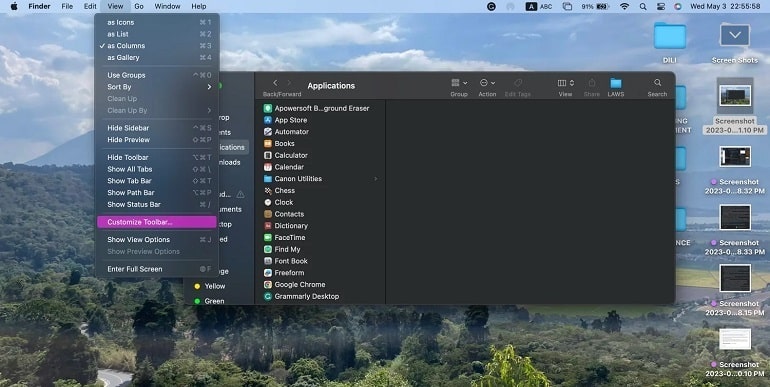The height and width of the screenshot is (387, 770).
Task: Open the Group dropdown in toolbar
Action: (x=459, y=83)
